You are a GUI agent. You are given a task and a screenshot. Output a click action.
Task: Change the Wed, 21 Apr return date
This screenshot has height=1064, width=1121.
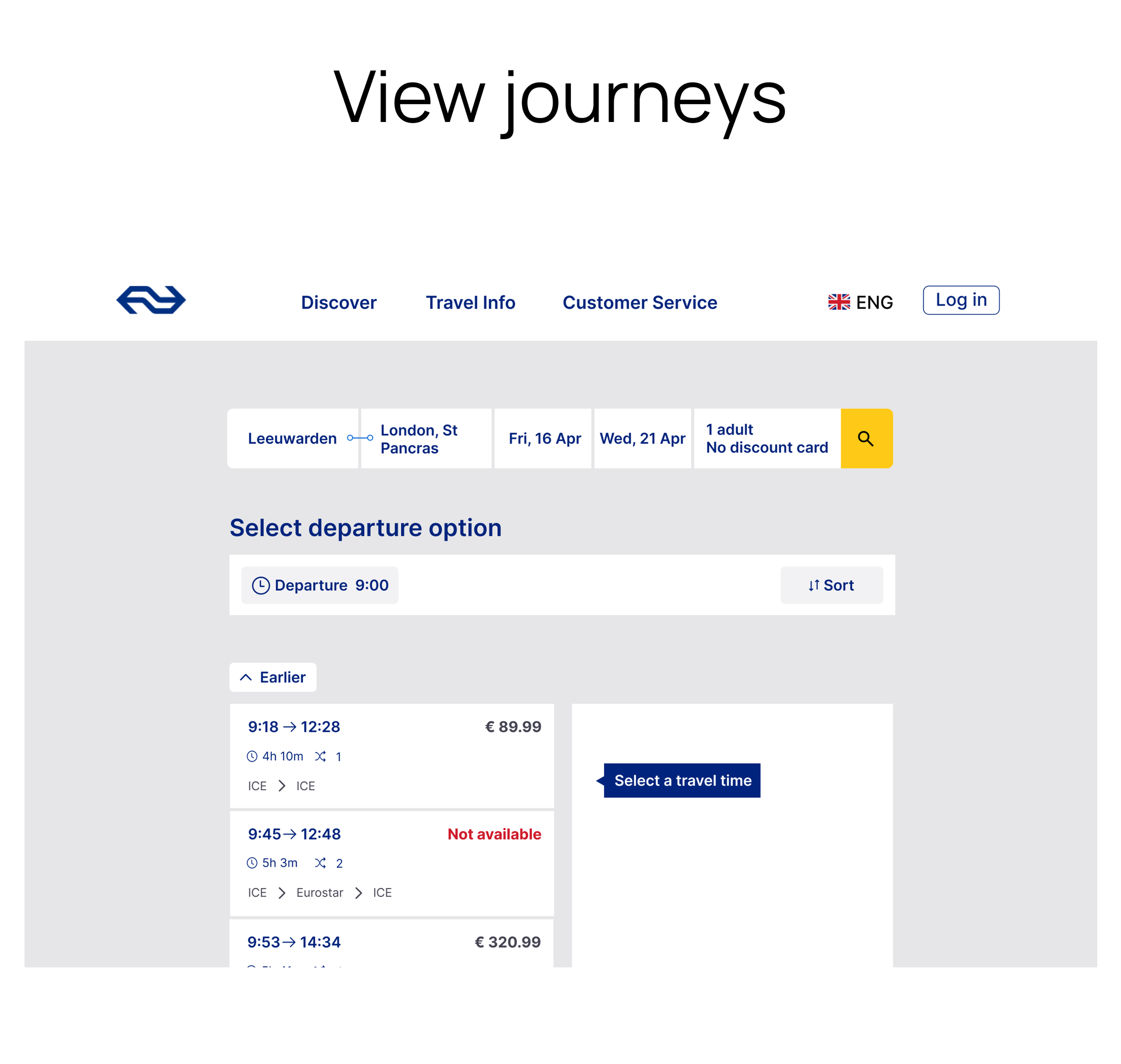coord(643,438)
